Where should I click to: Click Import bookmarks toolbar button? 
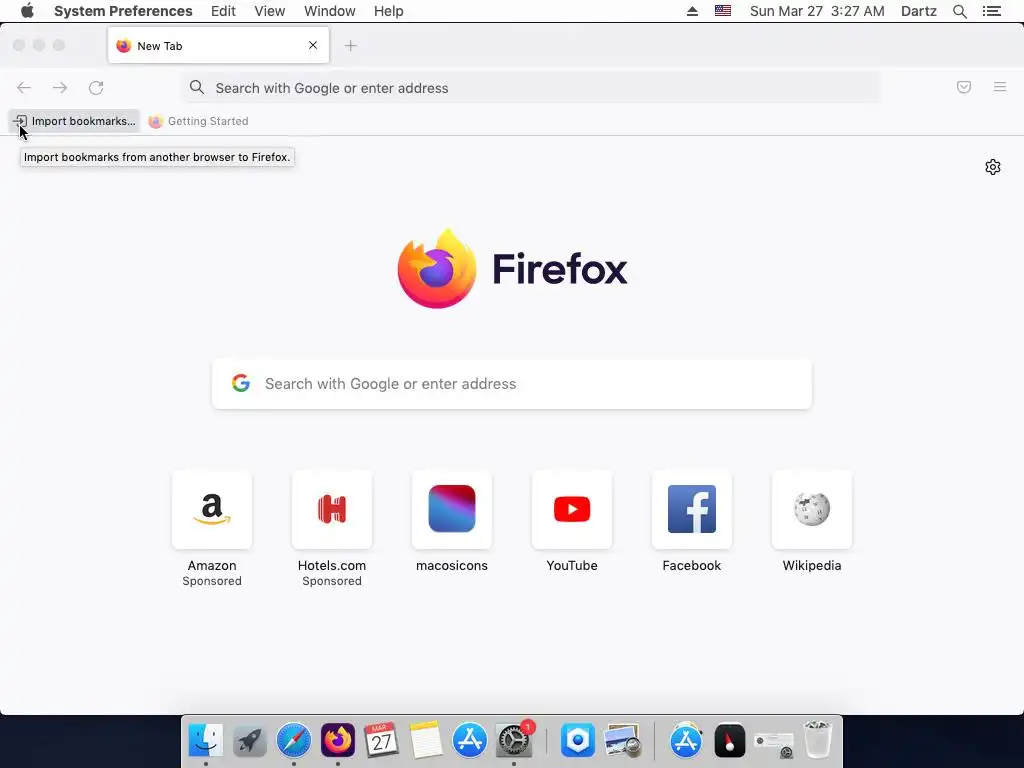[74, 121]
